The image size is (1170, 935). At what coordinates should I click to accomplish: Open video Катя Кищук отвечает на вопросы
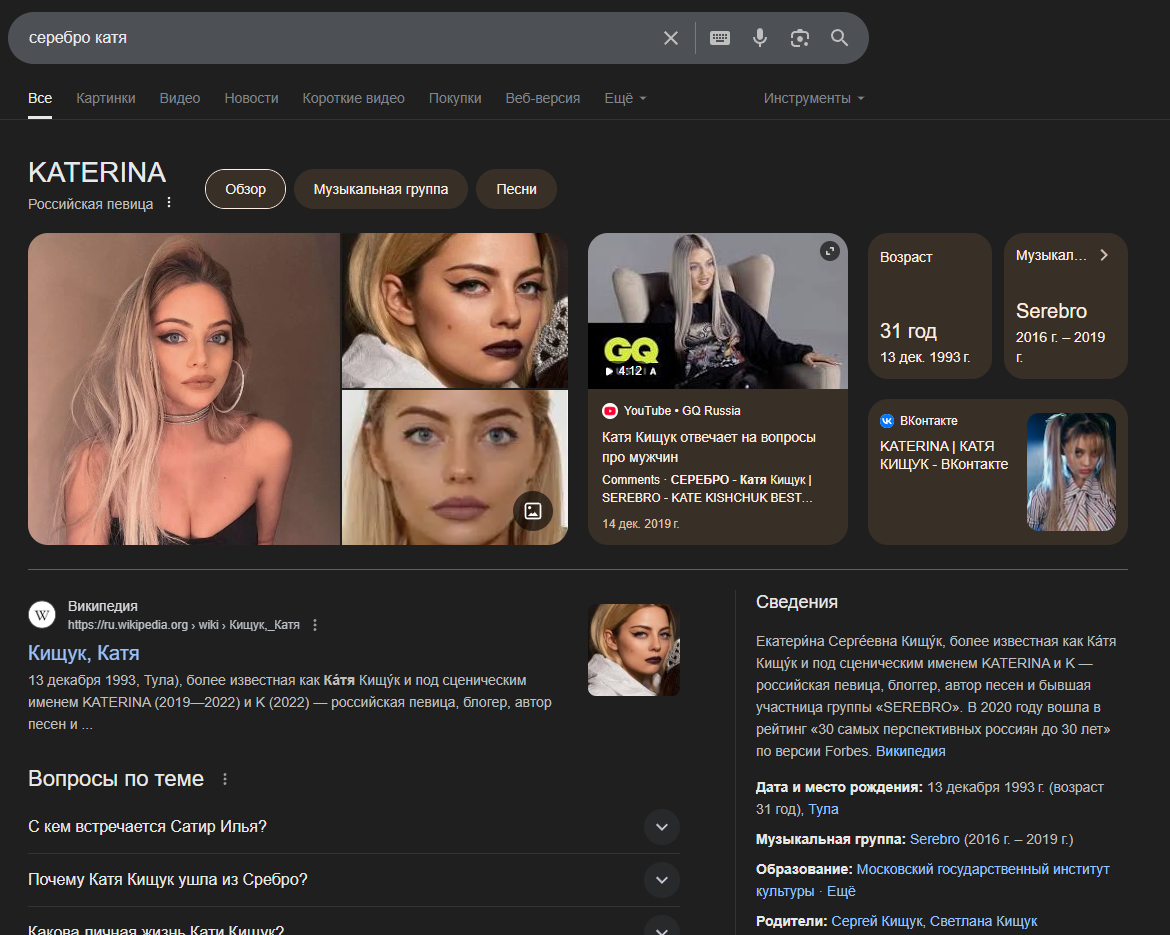pyautogui.click(x=709, y=447)
